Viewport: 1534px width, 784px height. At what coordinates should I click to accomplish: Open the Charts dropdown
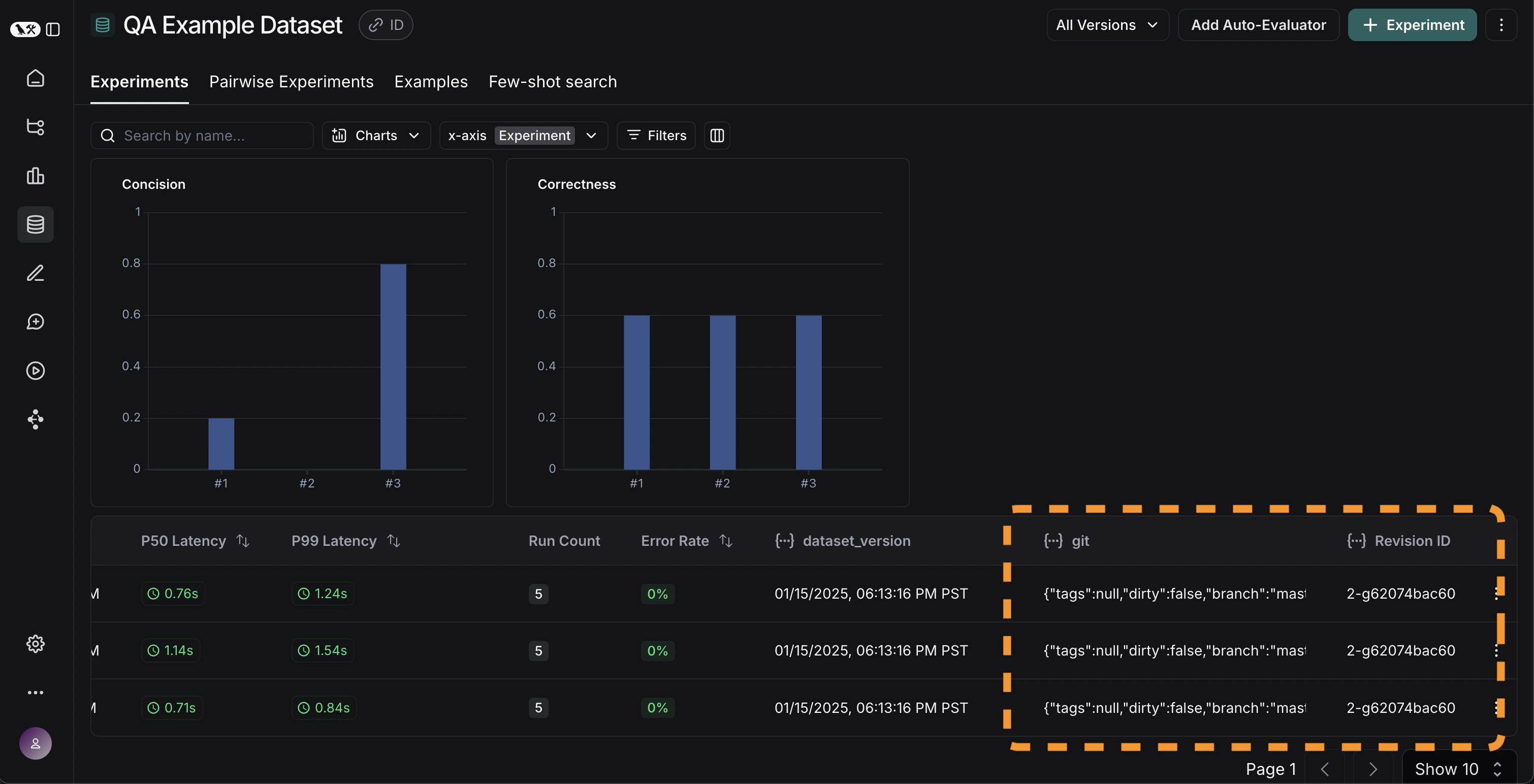point(376,136)
